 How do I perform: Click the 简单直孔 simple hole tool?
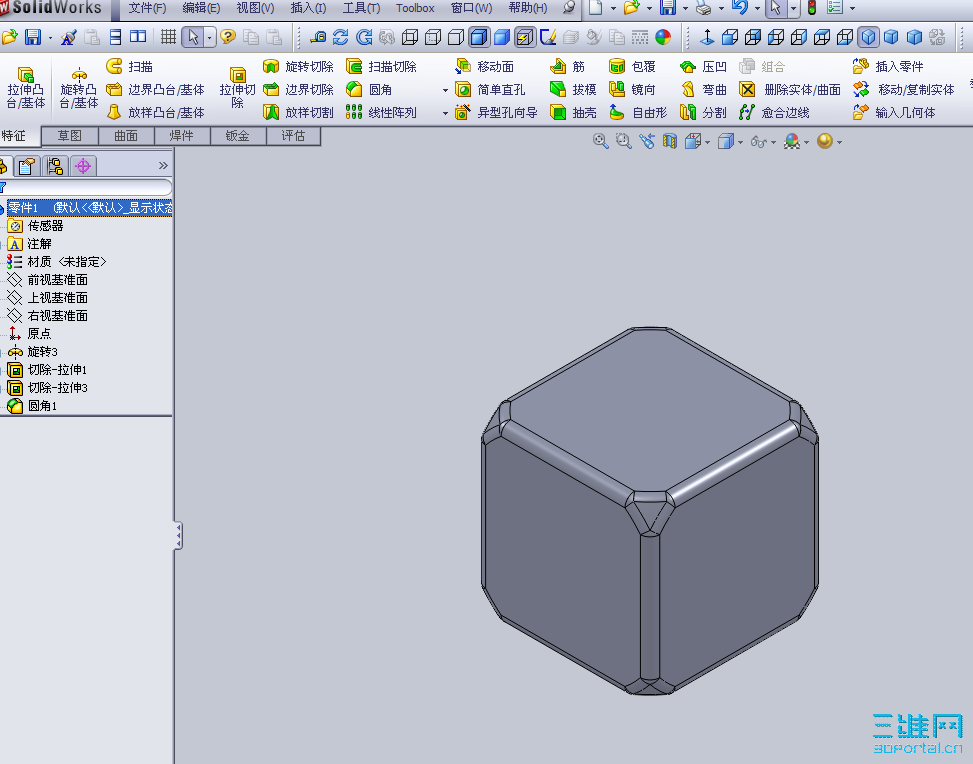click(490, 89)
